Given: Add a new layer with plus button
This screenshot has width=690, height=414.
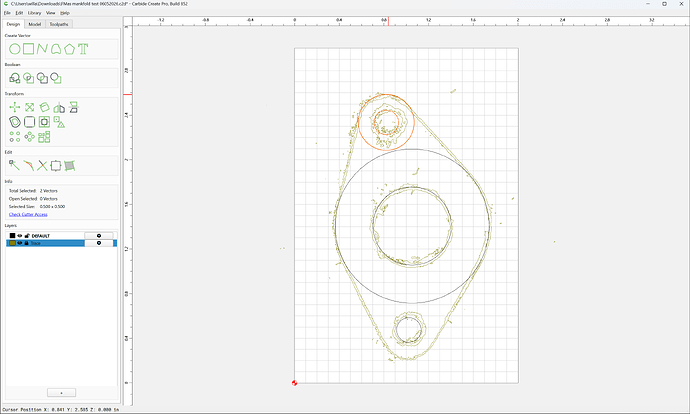Looking at the screenshot, I should (61, 392).
